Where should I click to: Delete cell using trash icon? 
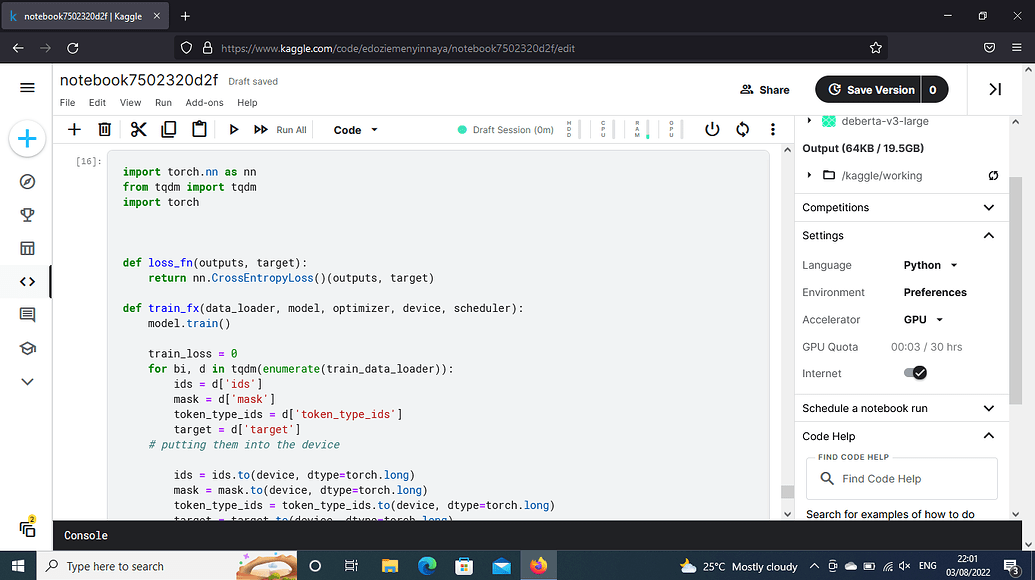click(104, 129)
